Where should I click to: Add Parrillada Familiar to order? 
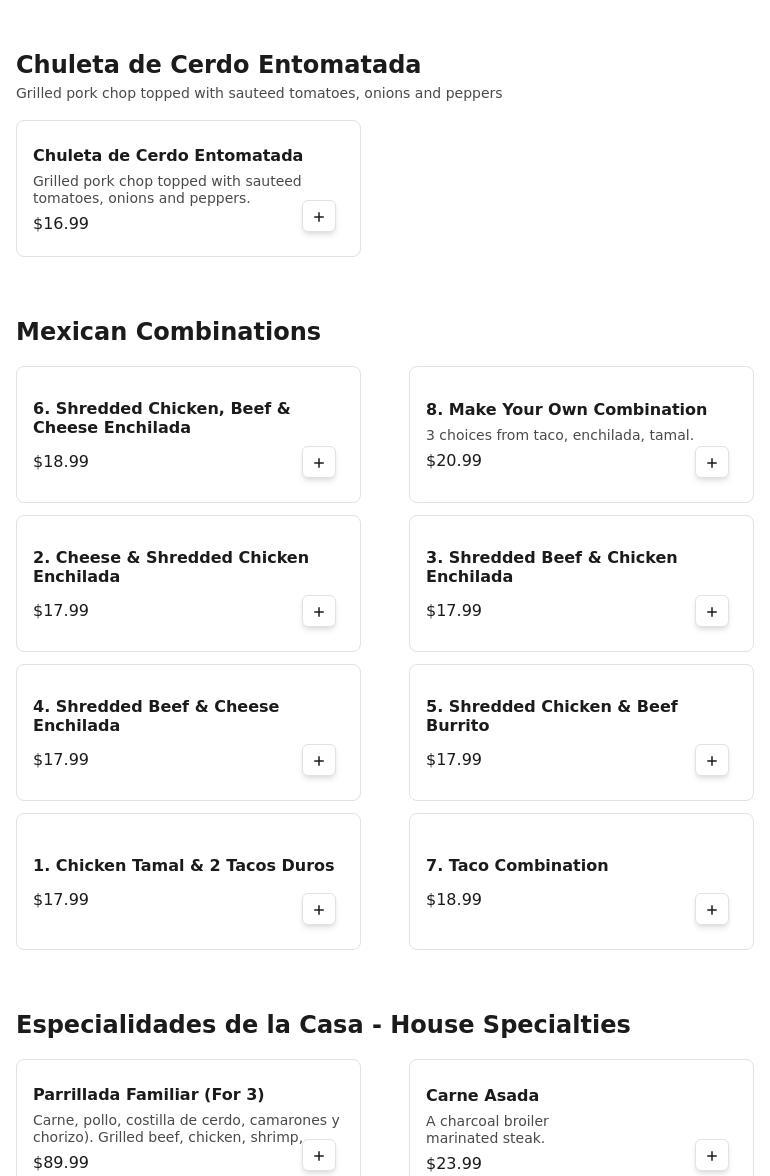[319, 1156]
